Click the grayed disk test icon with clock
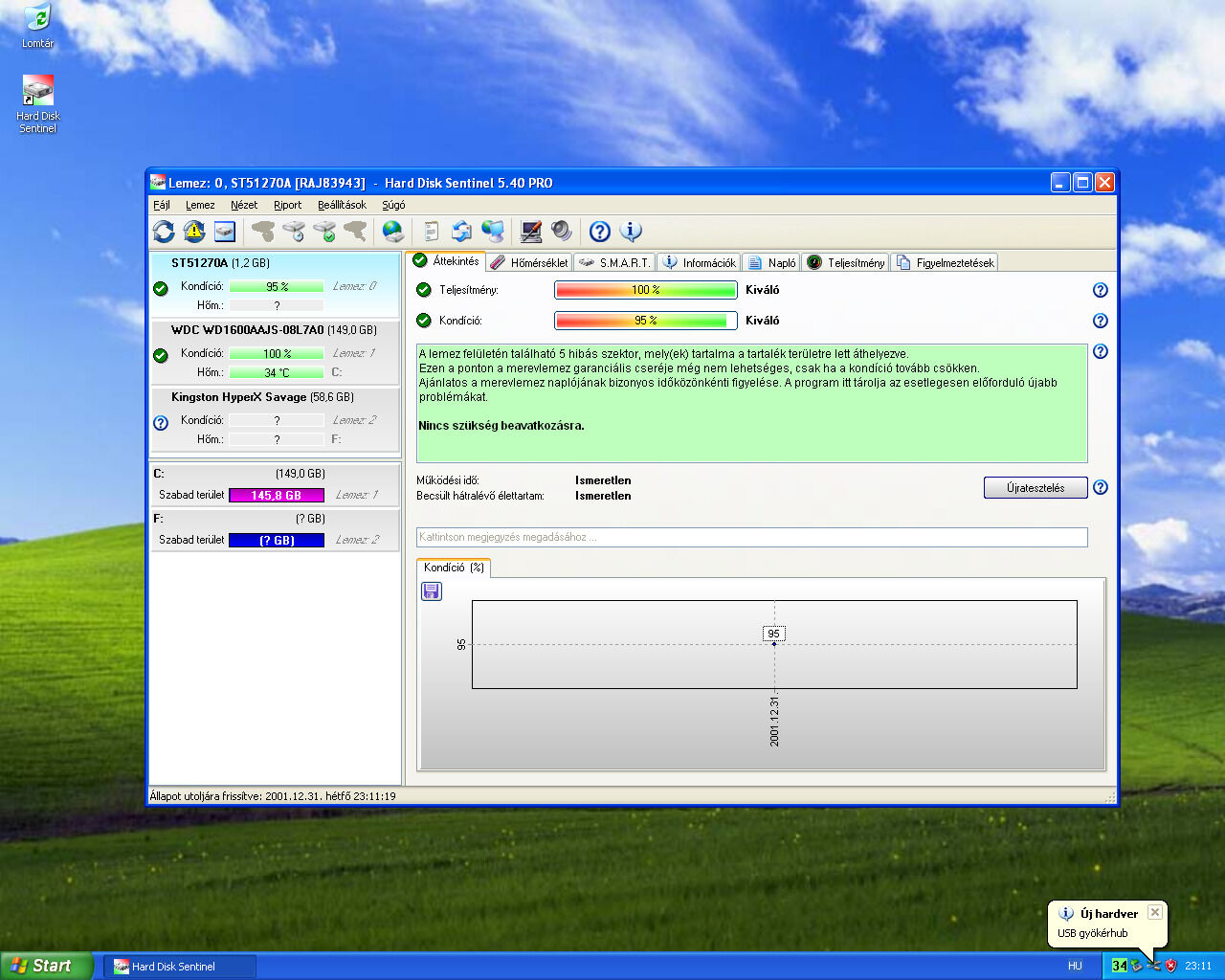Image resolution: width=1225 pixels, height=980 pixels. pyautogui.click(x=294, y=232)
